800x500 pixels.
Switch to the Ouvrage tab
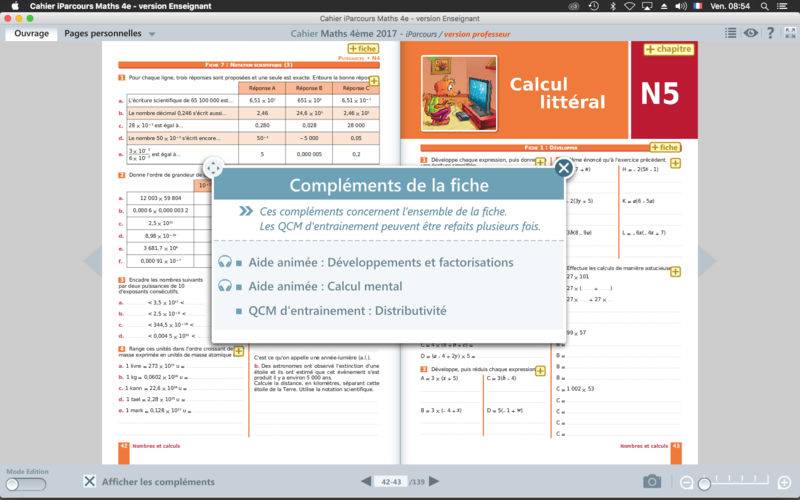click(x=32, y=33)
